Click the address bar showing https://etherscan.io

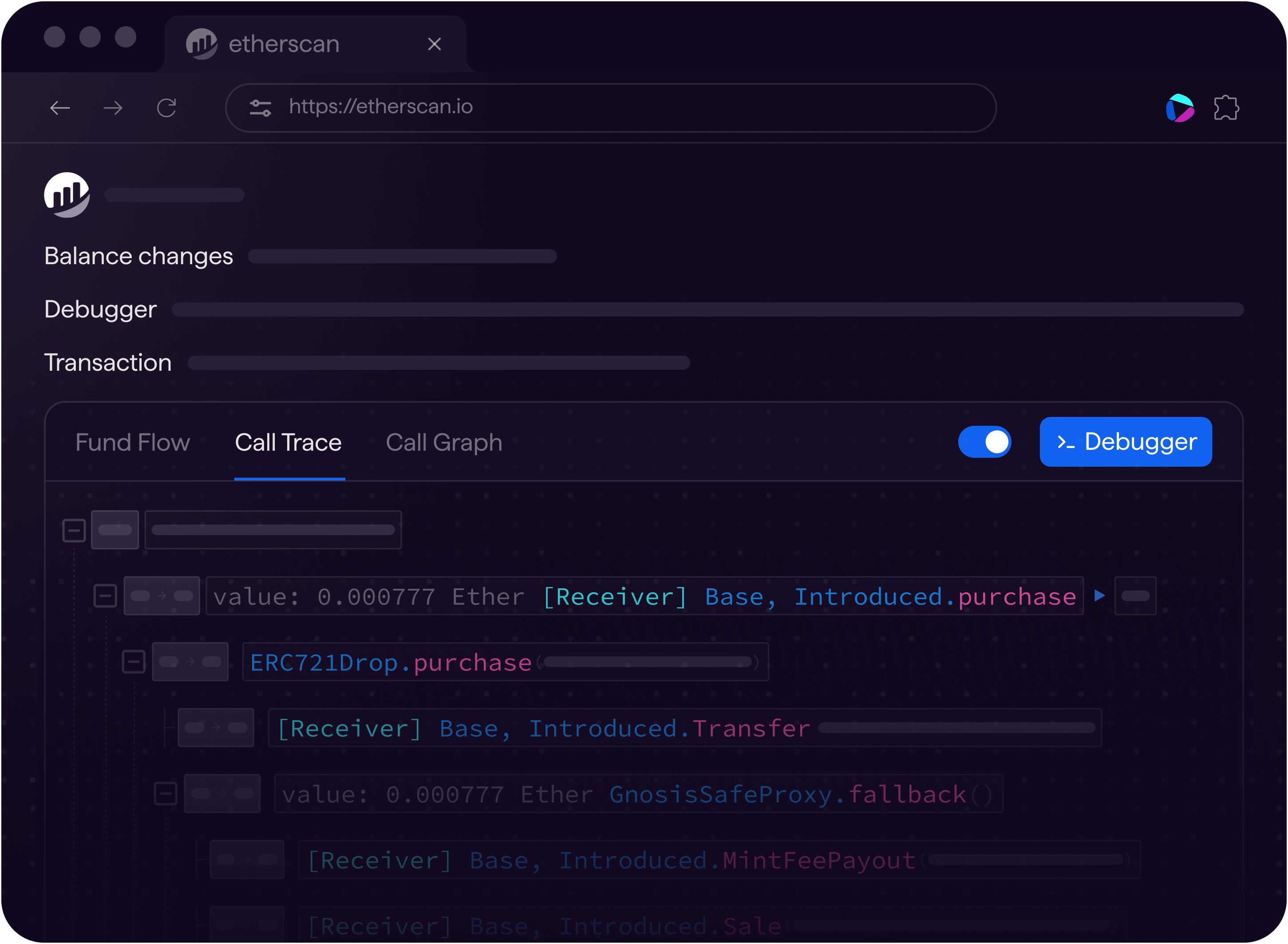coord(611,107)
